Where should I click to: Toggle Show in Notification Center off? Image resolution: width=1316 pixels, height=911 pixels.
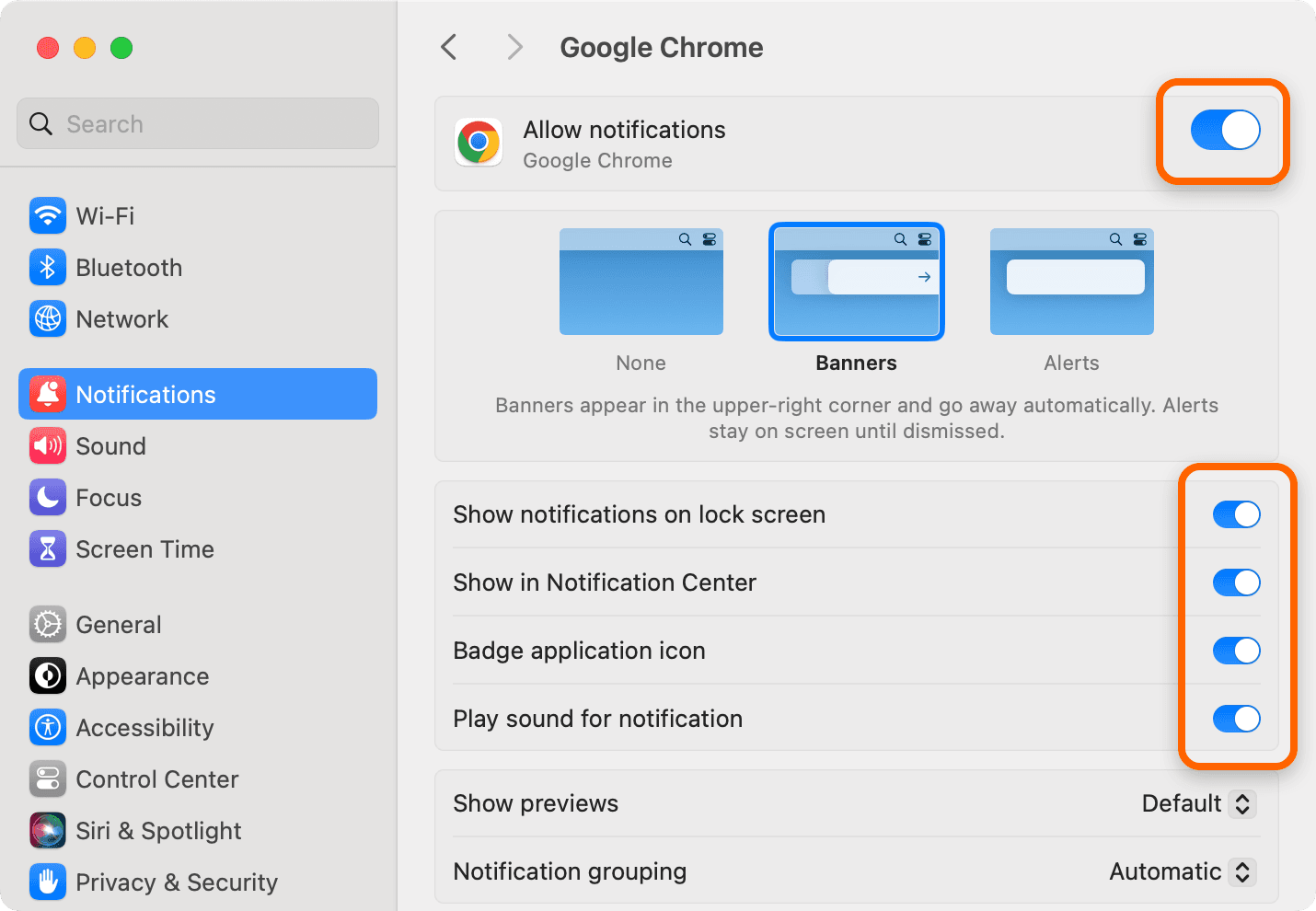pos(1237,582)
